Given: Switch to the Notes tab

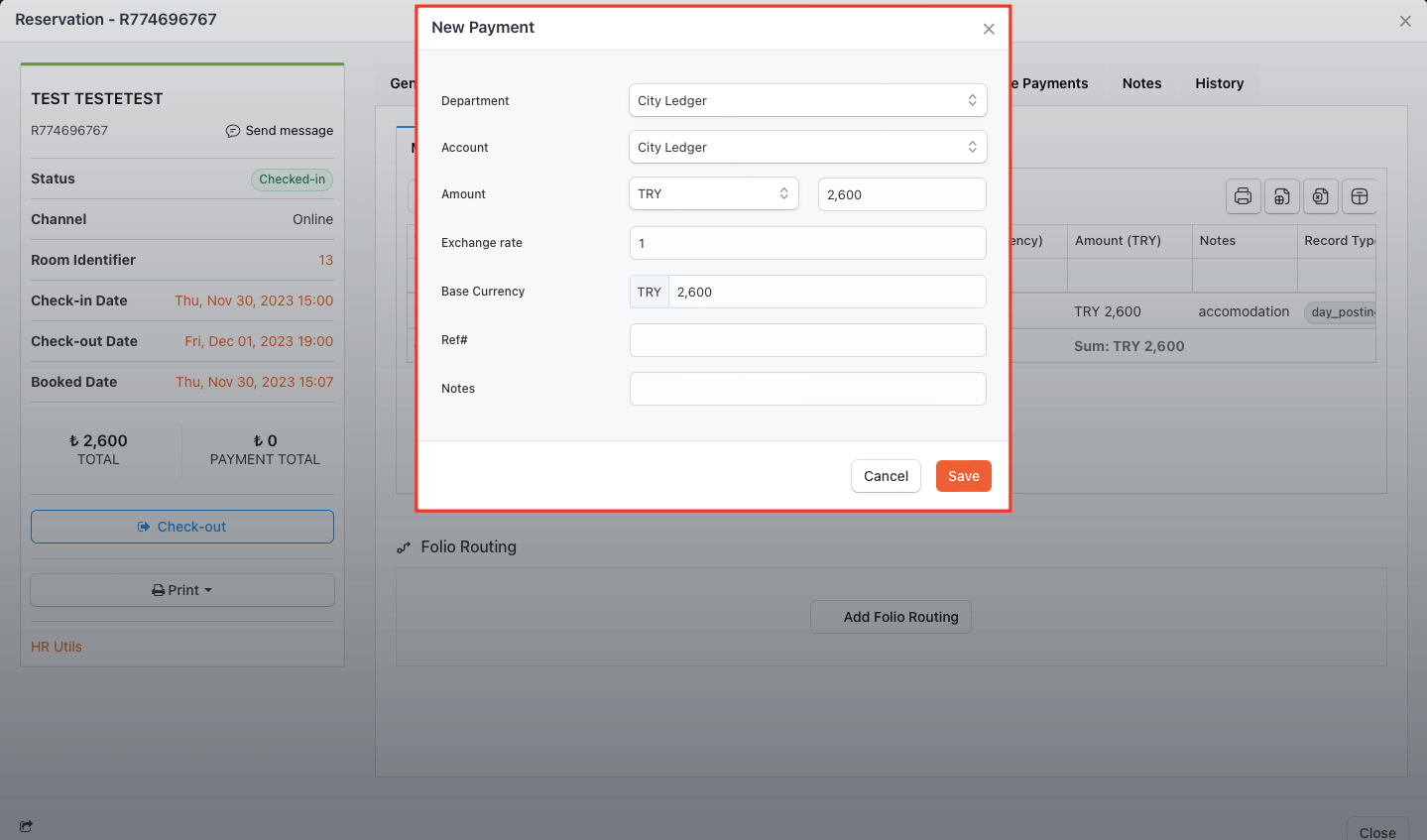Looking at the screenshot, I should coord(1141,83).
